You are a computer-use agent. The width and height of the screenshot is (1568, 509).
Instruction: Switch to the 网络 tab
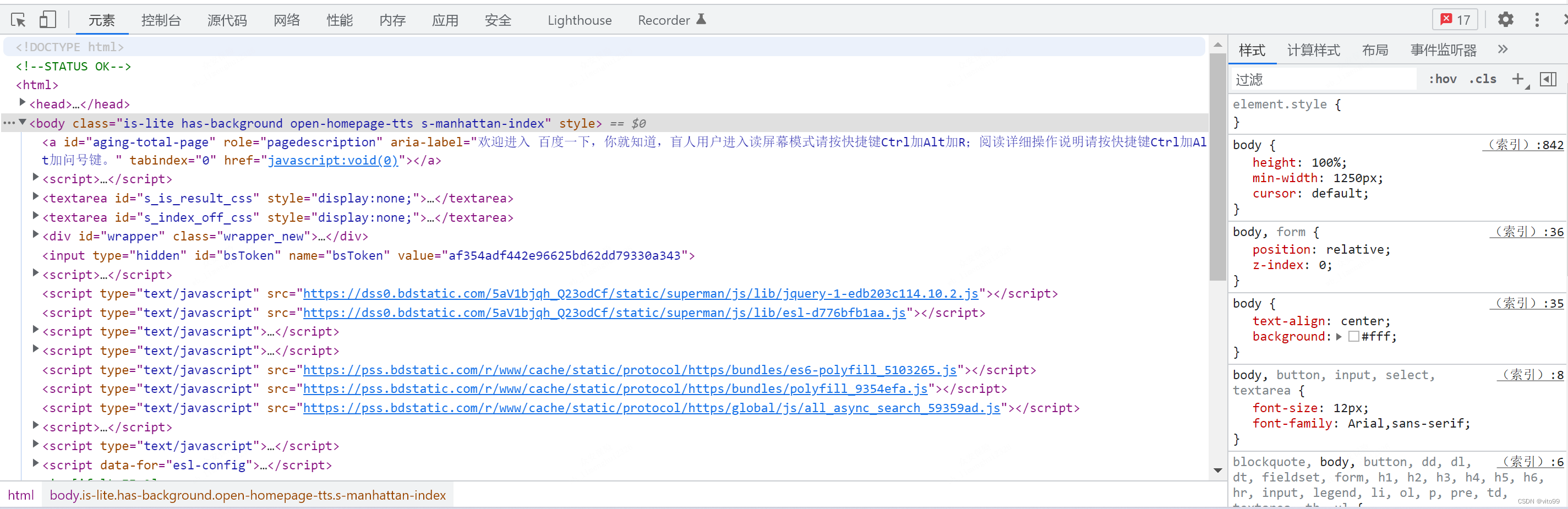point(287,20)
